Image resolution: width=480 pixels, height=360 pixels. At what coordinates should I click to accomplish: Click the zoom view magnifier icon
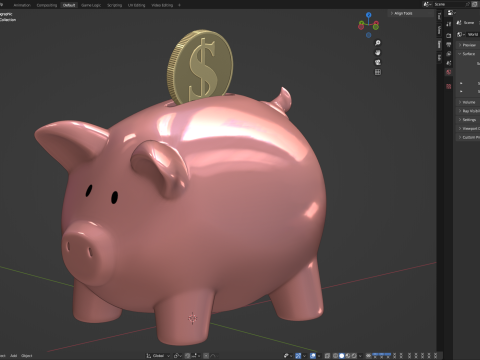coord(378,43)
